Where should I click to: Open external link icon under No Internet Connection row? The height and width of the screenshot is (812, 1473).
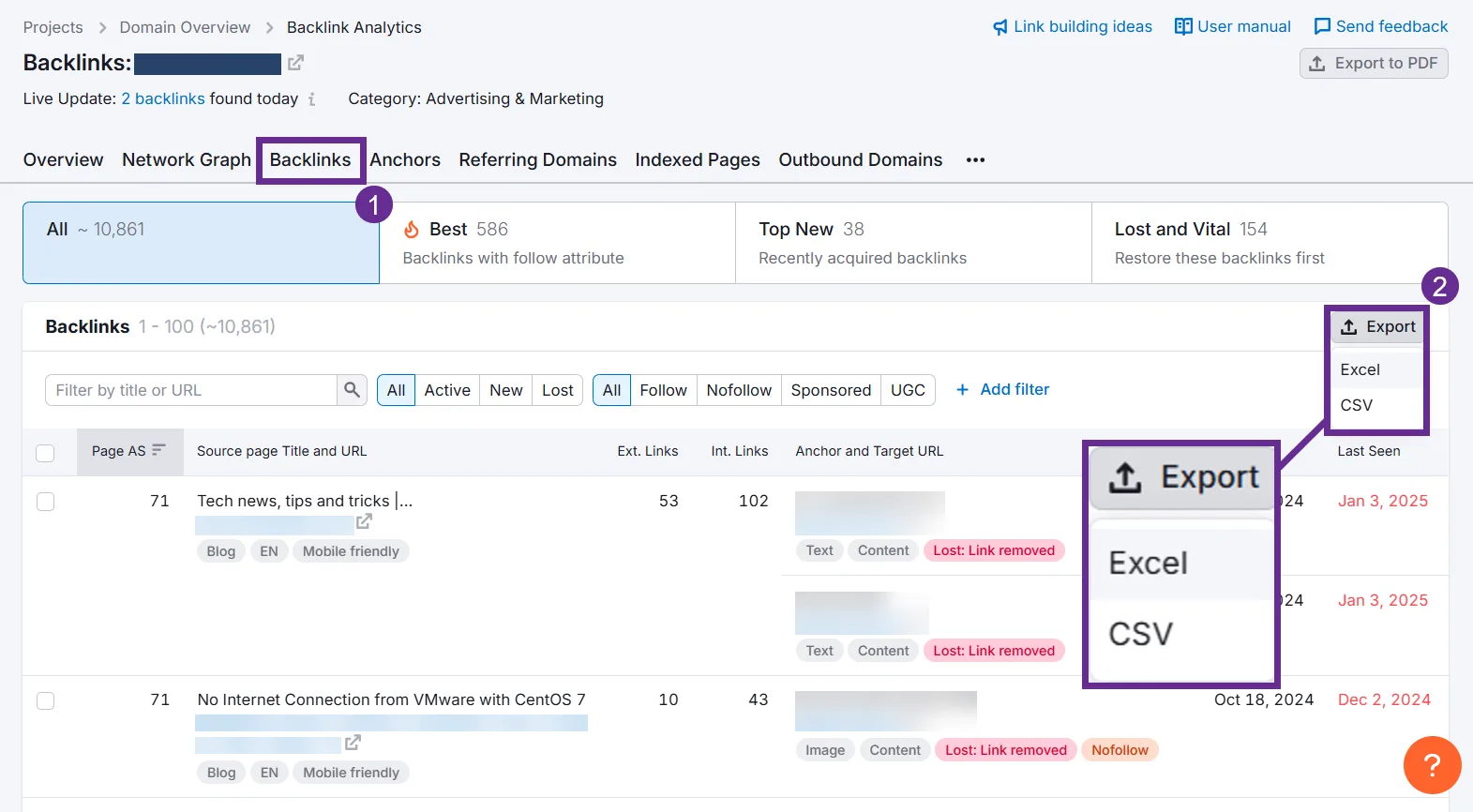point(353,743)
